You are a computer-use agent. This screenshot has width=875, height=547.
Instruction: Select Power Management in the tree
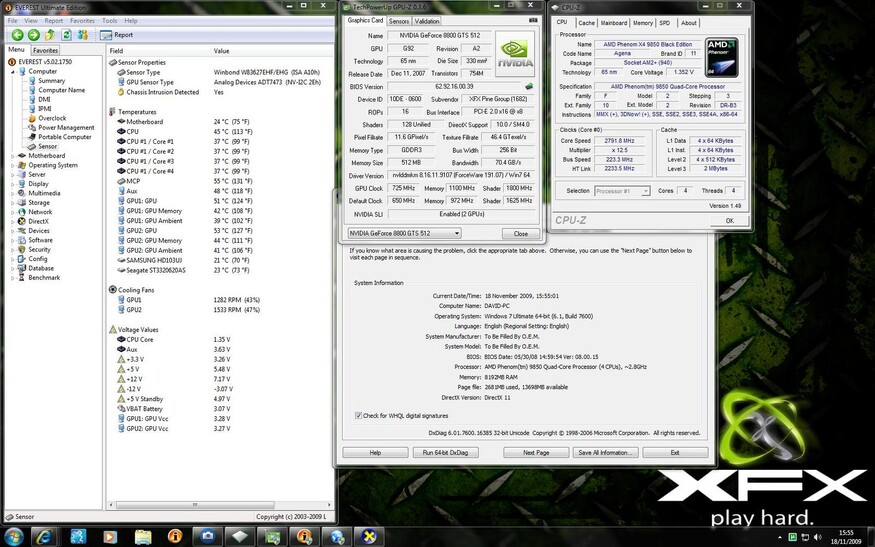click(x=66, y=127)
